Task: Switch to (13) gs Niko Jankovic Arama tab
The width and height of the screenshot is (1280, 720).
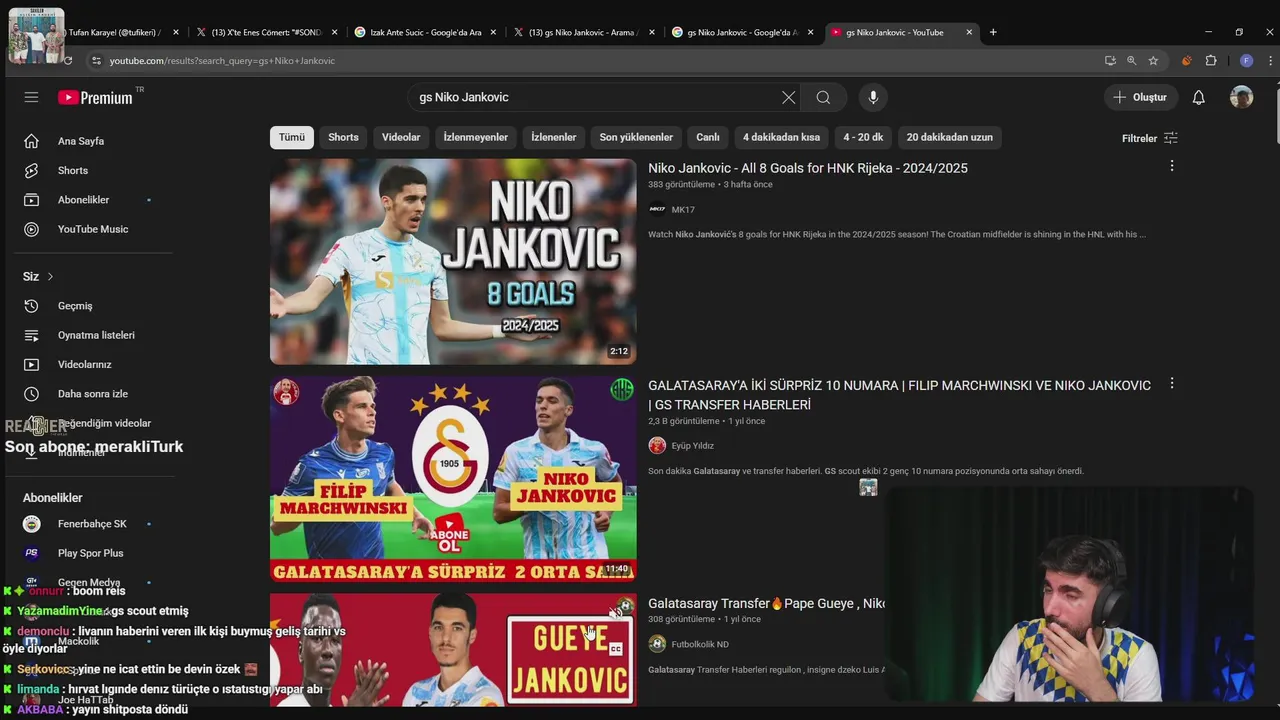Action: pos(582,32)
